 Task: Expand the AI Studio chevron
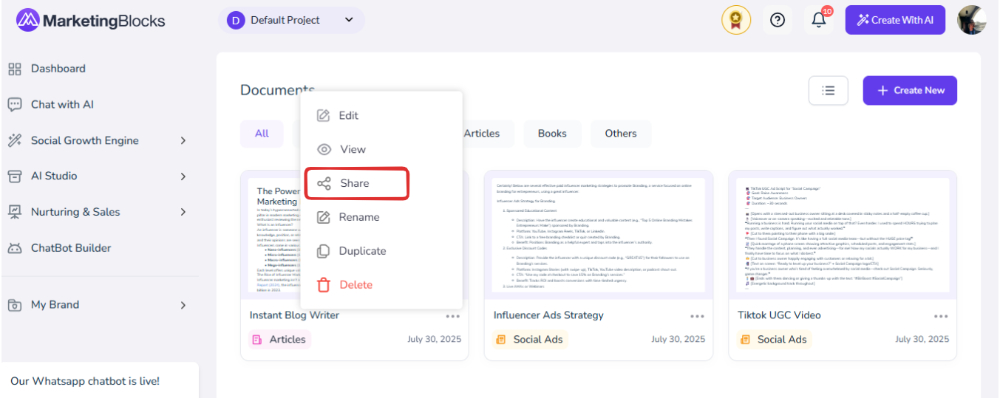tap(183, 176)
